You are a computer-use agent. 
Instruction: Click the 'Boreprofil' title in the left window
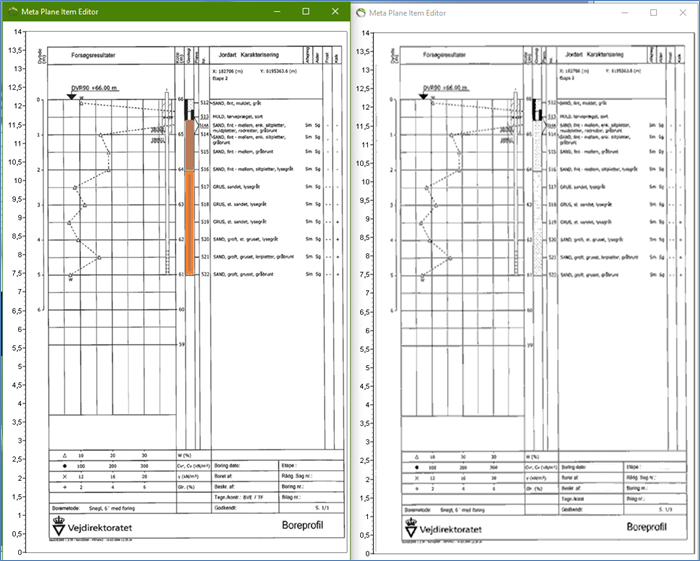tap(302, 525)
